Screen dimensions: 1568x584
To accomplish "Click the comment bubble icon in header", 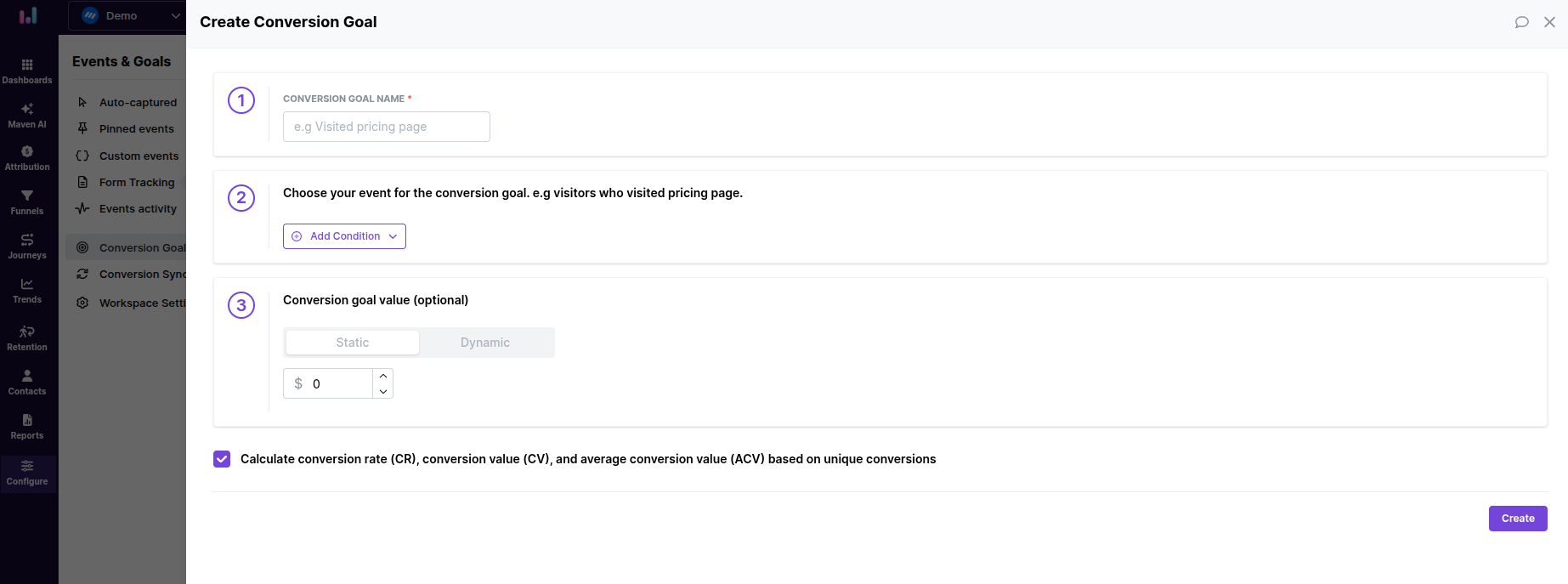I will [1521, 22].
